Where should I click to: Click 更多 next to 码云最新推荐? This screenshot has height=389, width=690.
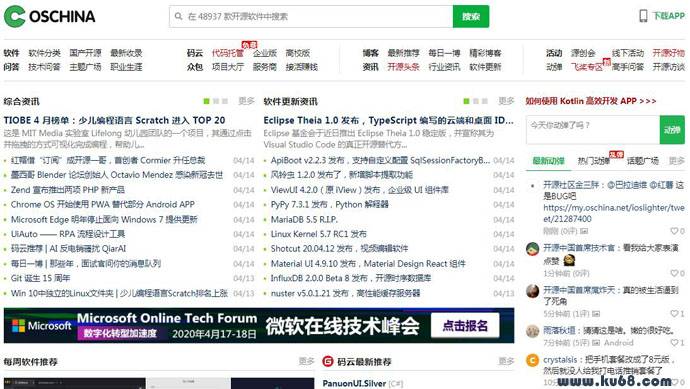click(x=506, y=361)
